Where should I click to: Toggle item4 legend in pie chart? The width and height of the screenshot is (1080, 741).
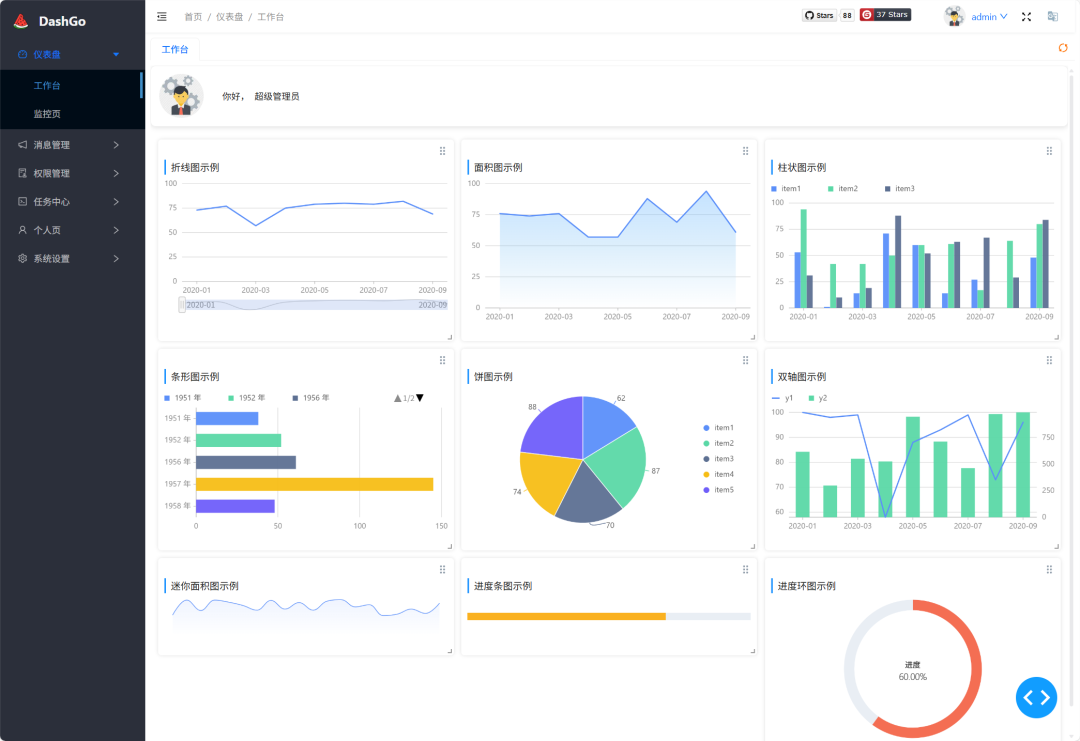(718, 474)
